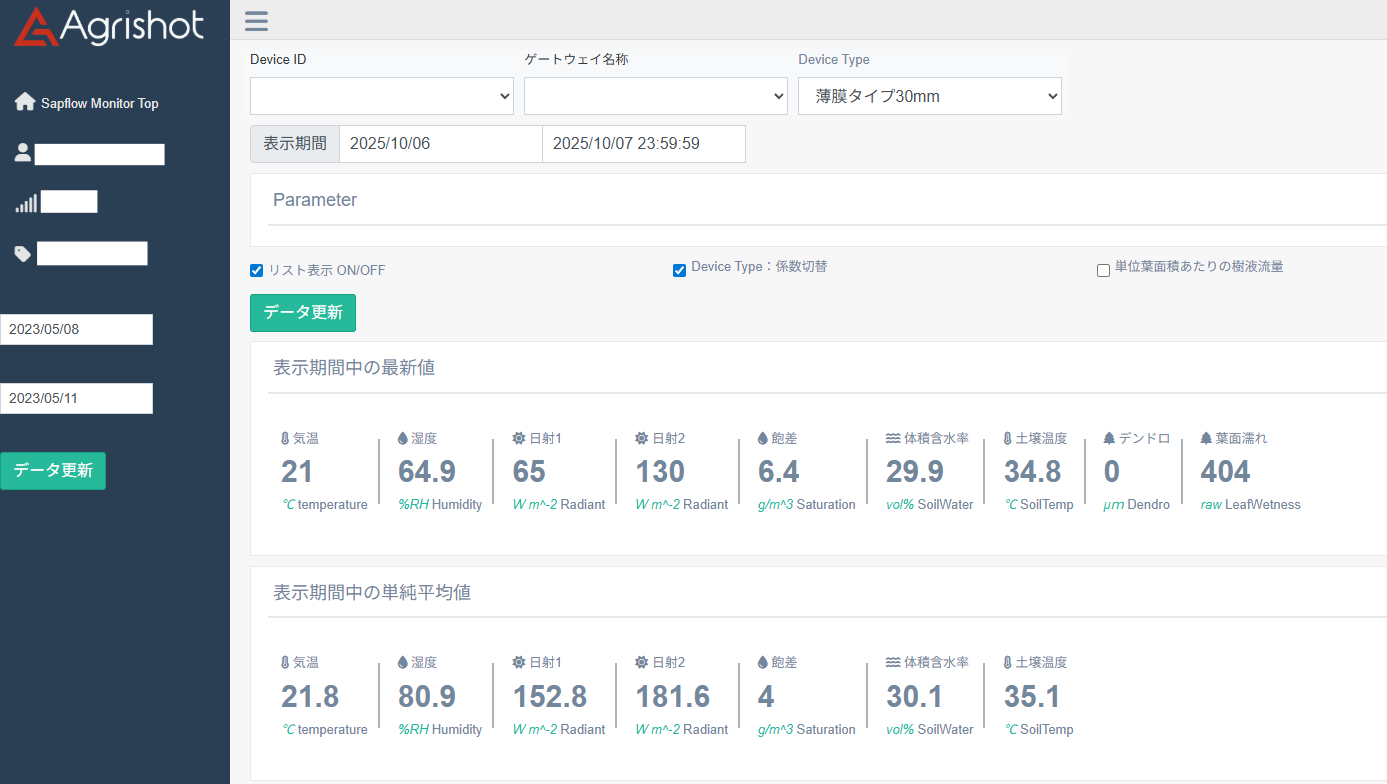The width and height of the screenshot is (1387, 784).
Task: Click the bell icon beside 葉面濡れ
Action: [x=1206, y=439]
